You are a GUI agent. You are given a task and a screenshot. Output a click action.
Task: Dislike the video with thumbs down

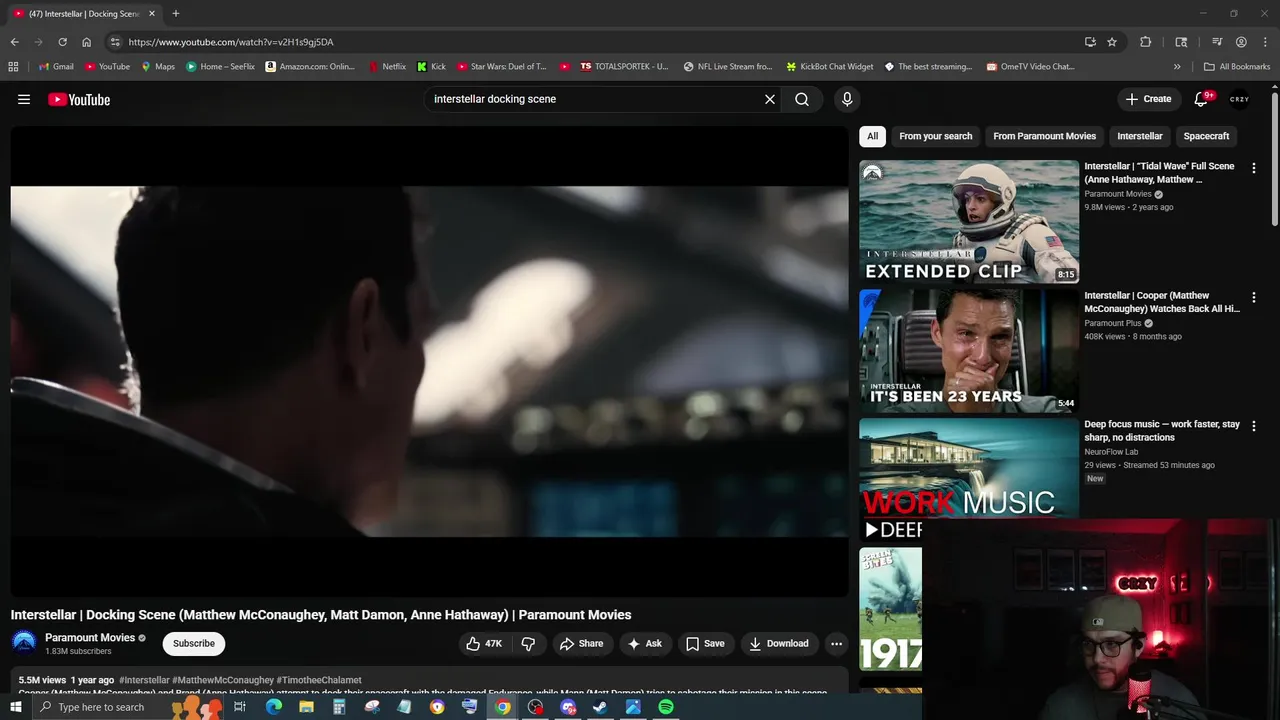point(529,644)
